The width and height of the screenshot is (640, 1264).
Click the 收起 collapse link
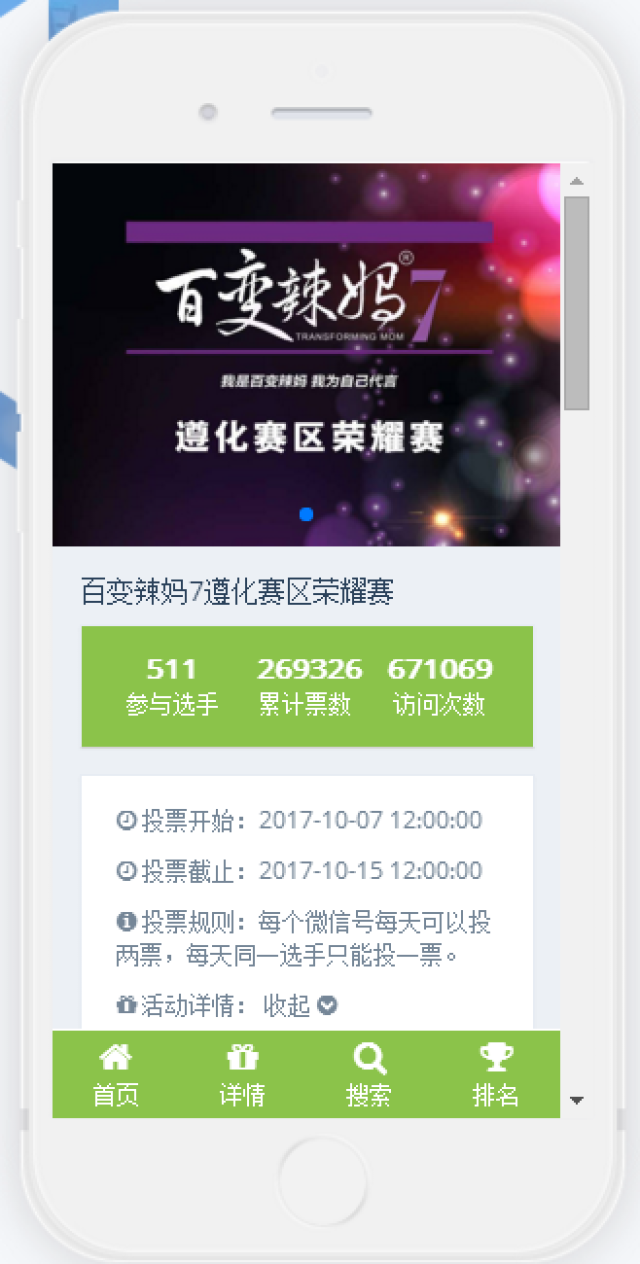point(287,1005)
